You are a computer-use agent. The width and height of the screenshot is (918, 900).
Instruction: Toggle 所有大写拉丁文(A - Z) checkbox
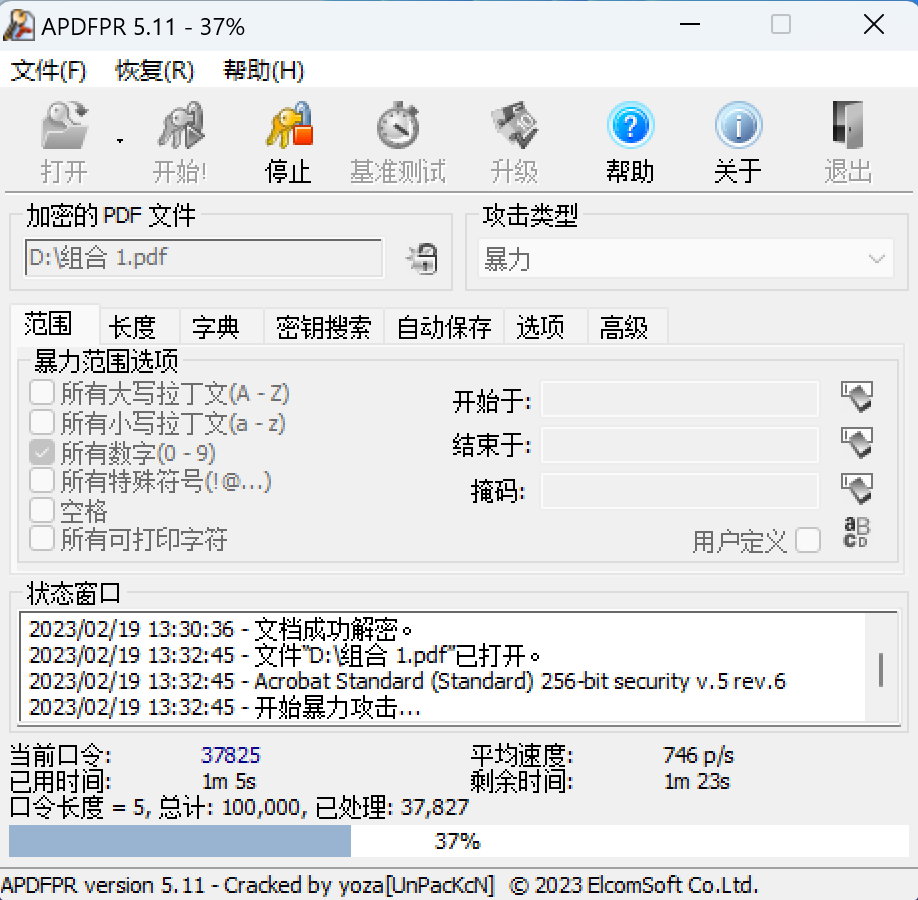pyautogui.click(x=42, y=393)
